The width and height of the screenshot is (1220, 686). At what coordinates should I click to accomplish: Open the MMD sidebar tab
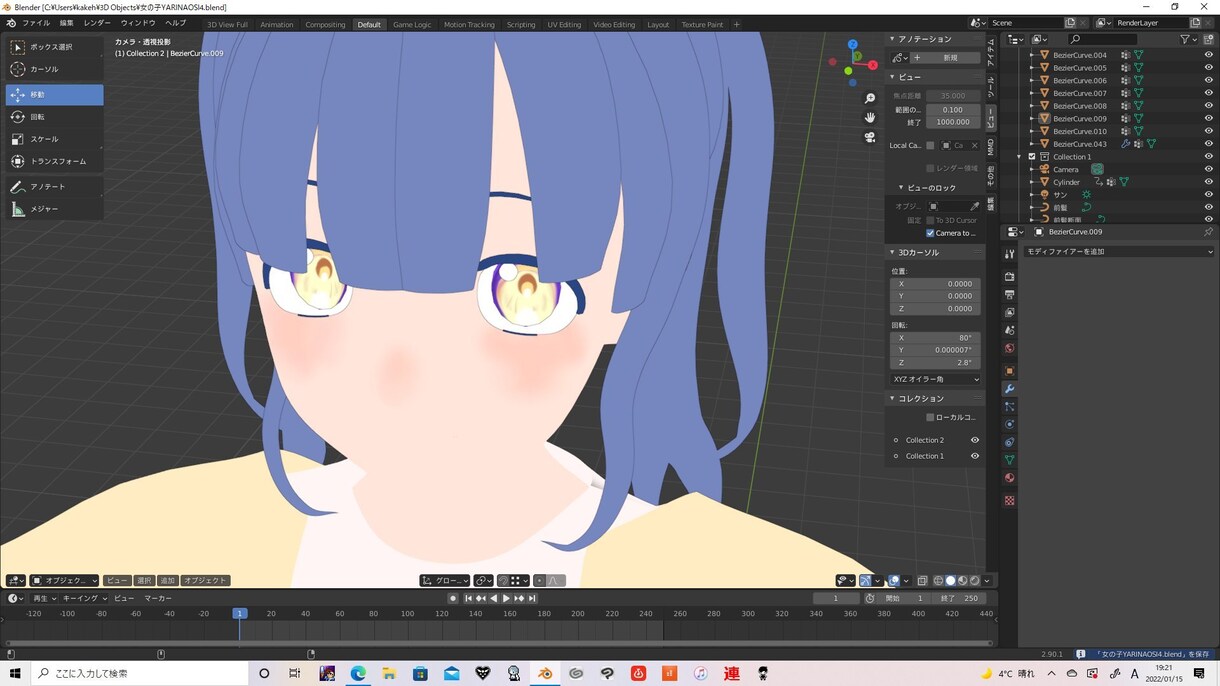pos(991,147)
